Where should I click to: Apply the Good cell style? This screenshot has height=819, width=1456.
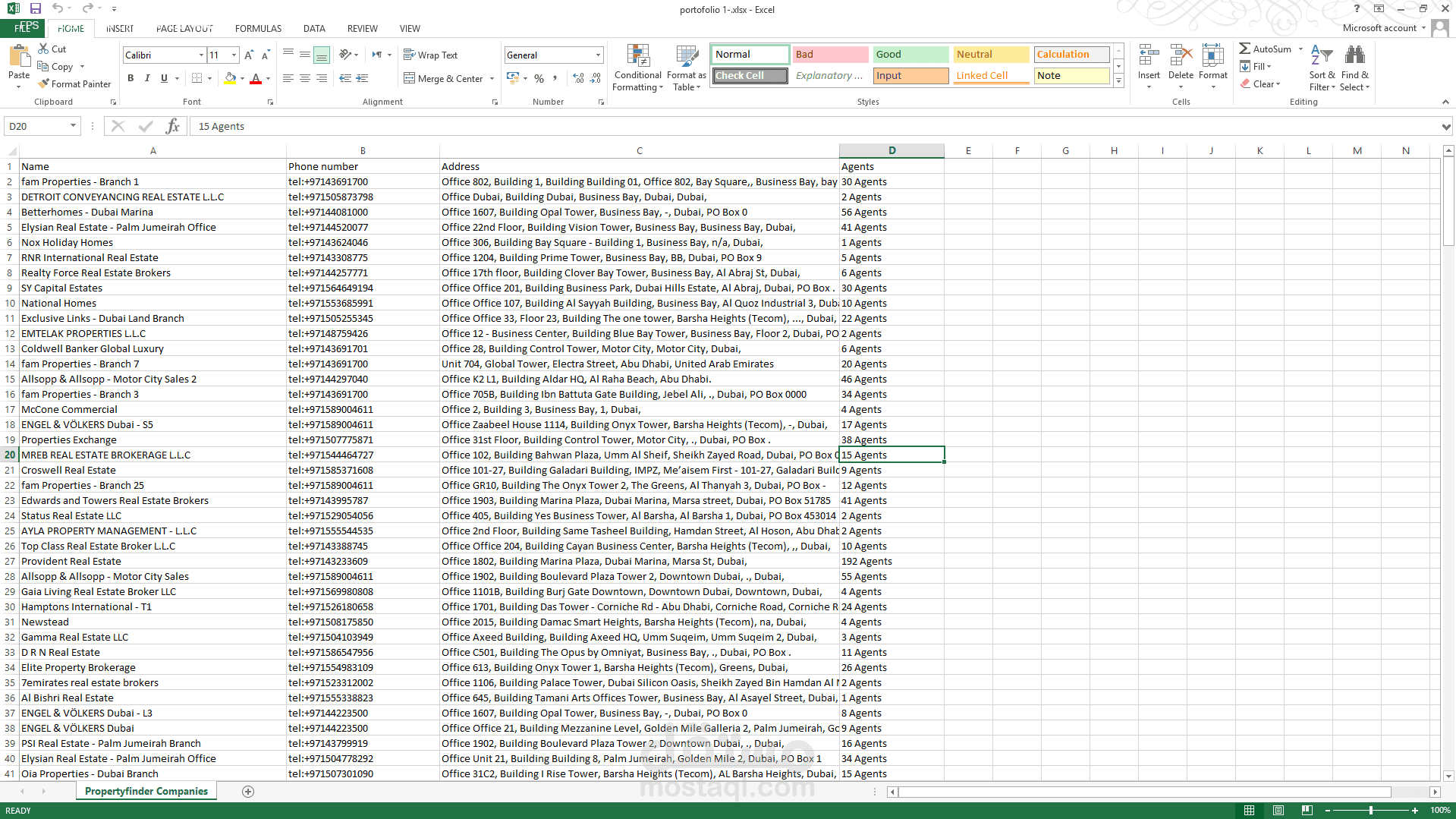pos(910,55)
